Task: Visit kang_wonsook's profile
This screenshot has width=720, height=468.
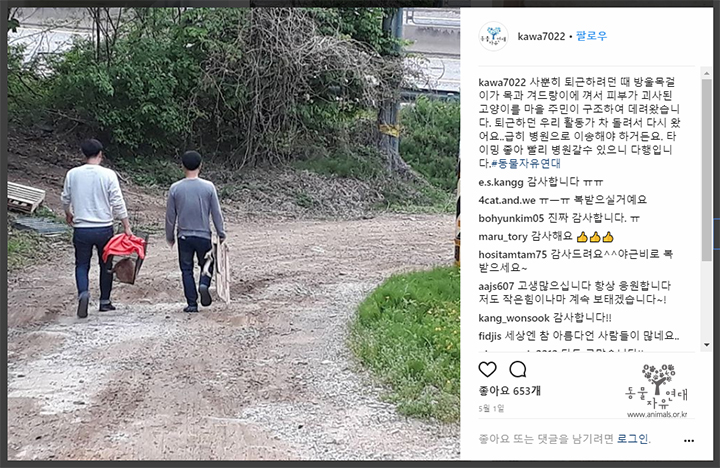Action: coord(514,318)
